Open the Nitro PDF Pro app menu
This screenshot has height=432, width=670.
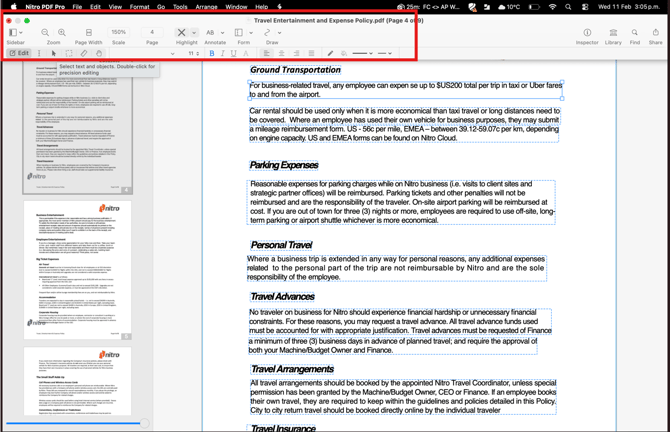tap(45, 7)
